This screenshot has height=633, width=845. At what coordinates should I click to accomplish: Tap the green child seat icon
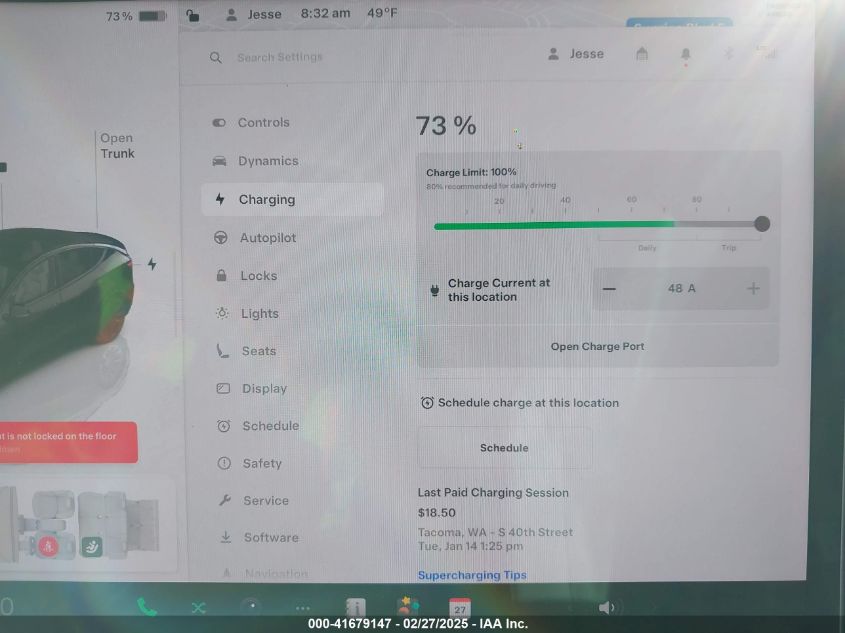tap(92, 547)
